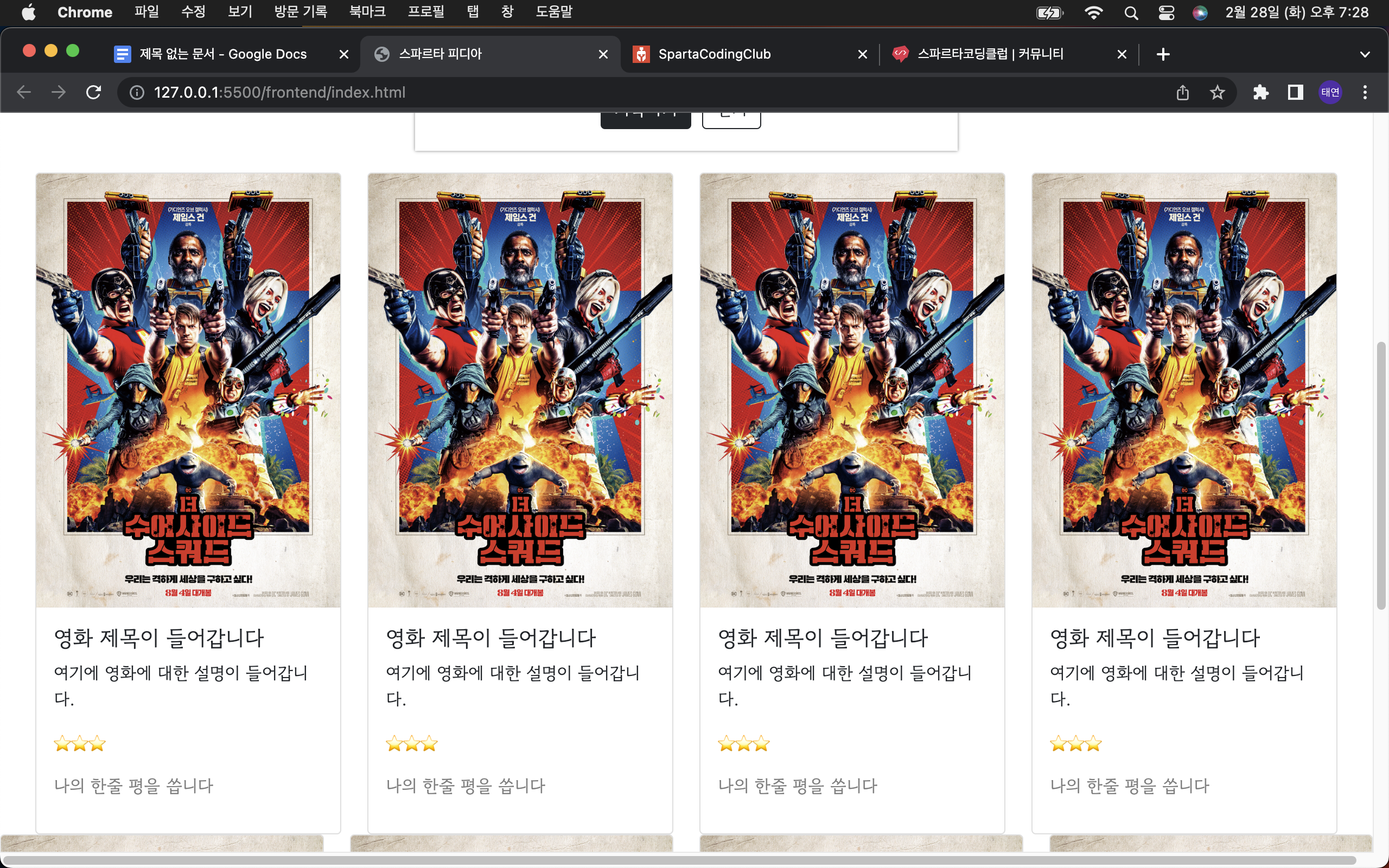Click the second movie poster image
This screenshot has height=868, width=1389.
(x=520, y=391)
